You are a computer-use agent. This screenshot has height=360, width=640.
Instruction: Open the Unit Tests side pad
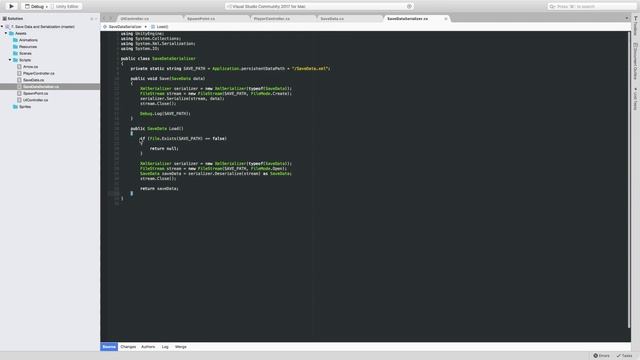pyautogui.click(x=636, y=99)
